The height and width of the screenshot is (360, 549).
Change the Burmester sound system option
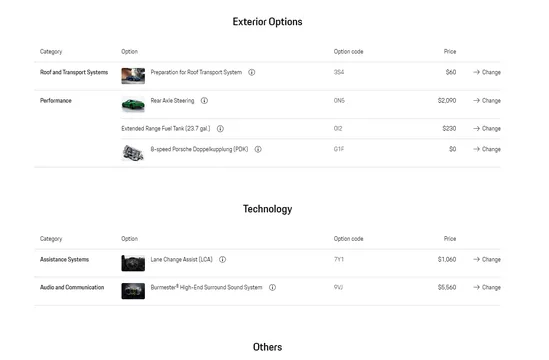[487, 288]
